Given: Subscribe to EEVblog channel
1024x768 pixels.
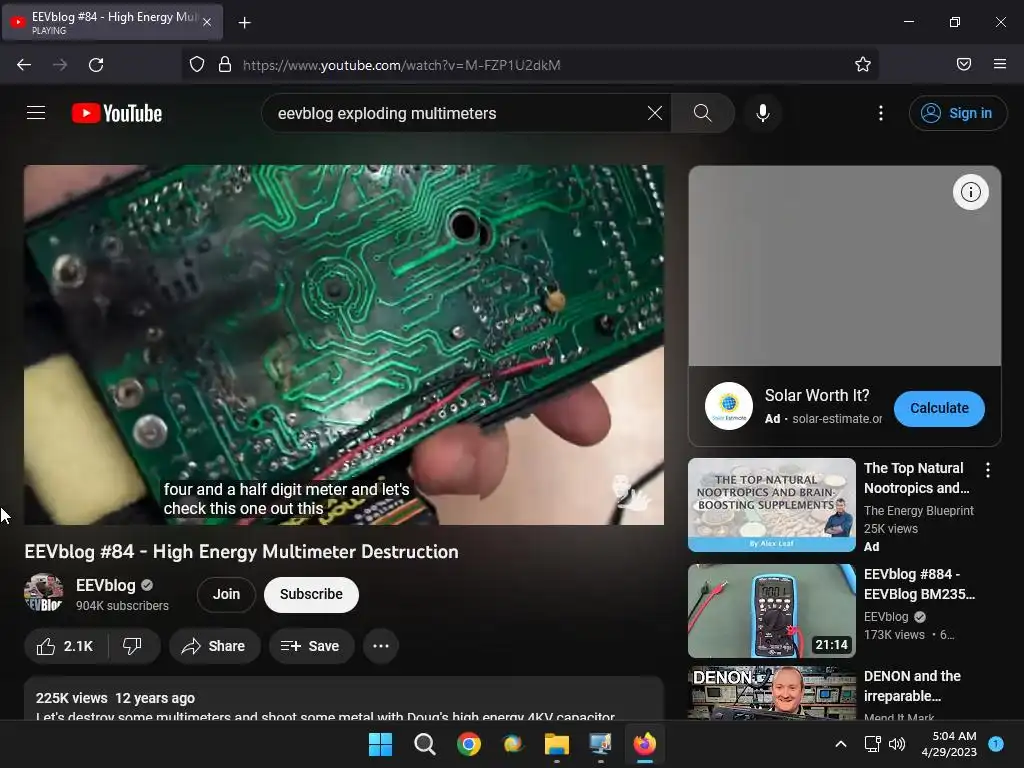Looking at the screenshot, I should 311,594.
